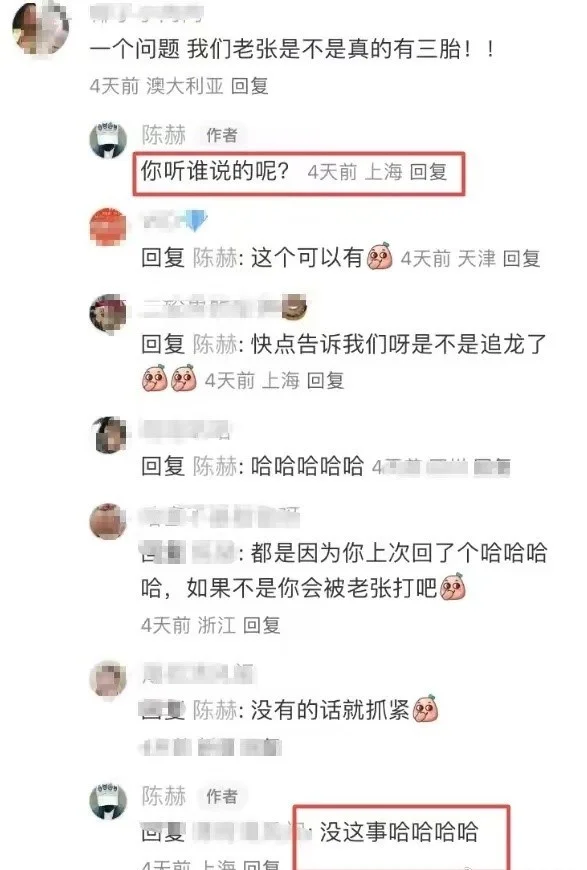Open the red avatar of the Tianjin commenter

tap(108, 226)
